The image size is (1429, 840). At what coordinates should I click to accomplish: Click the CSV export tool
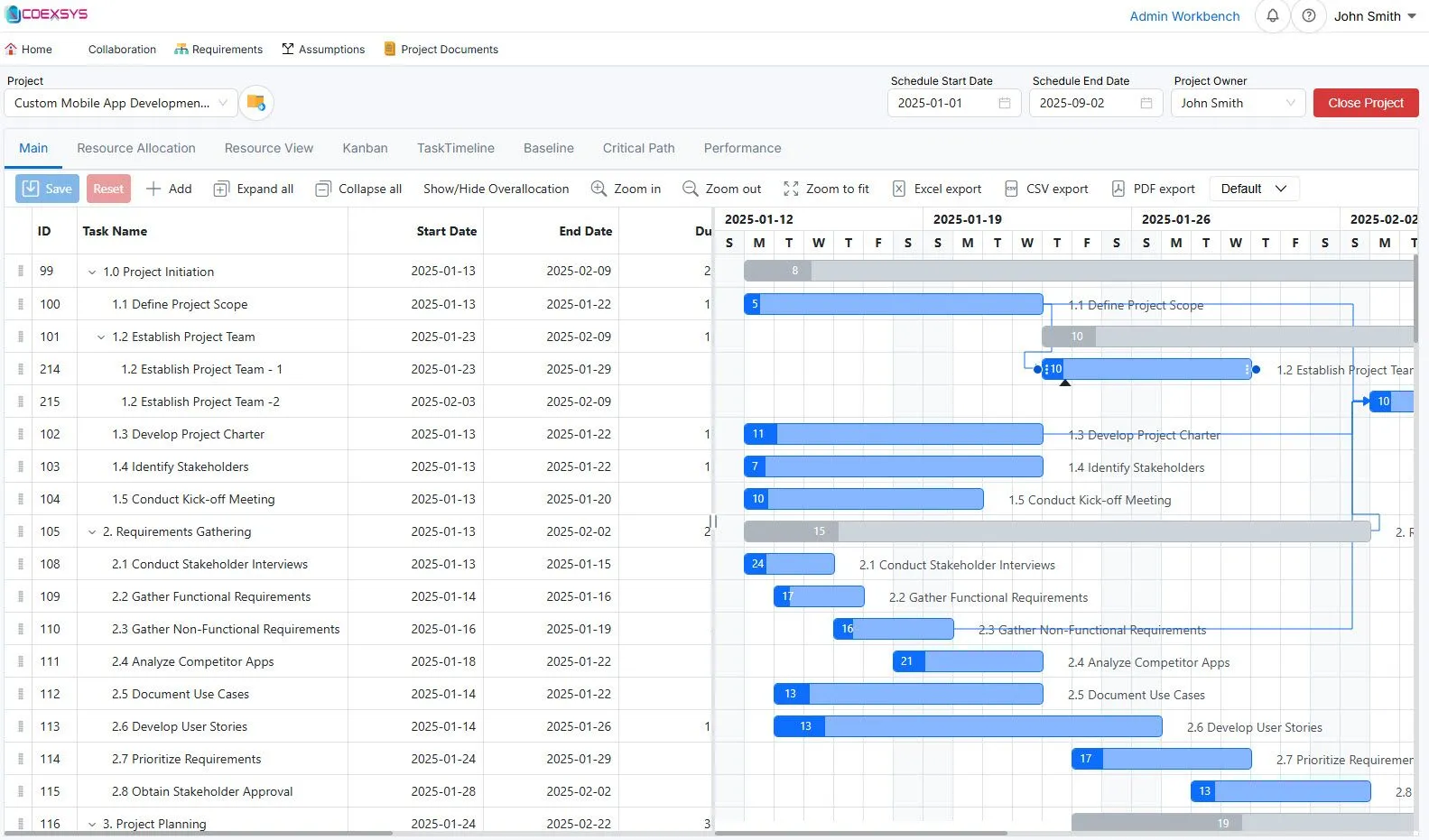click(x=1046, y=189)
